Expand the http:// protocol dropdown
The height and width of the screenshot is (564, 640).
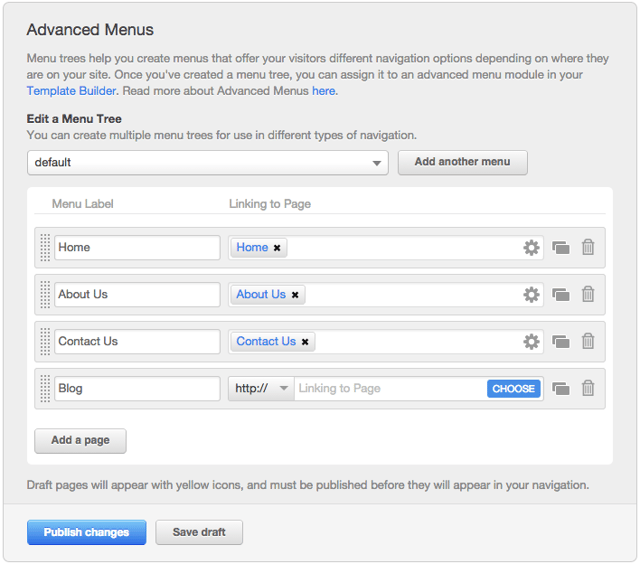[261, 388]
